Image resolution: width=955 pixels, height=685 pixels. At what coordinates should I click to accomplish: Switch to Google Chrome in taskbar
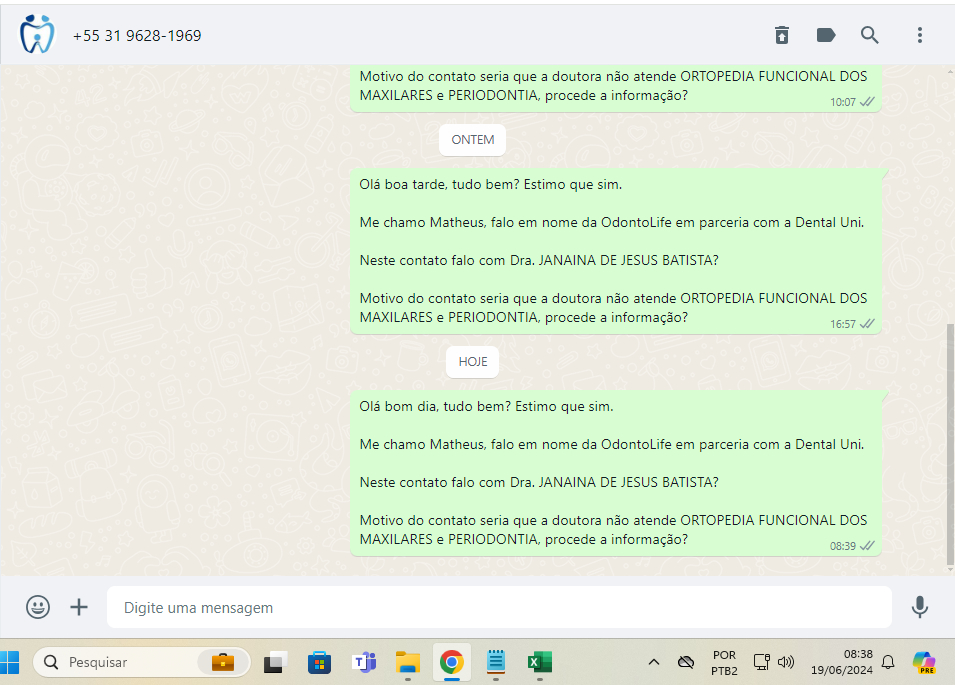(451, 662)
